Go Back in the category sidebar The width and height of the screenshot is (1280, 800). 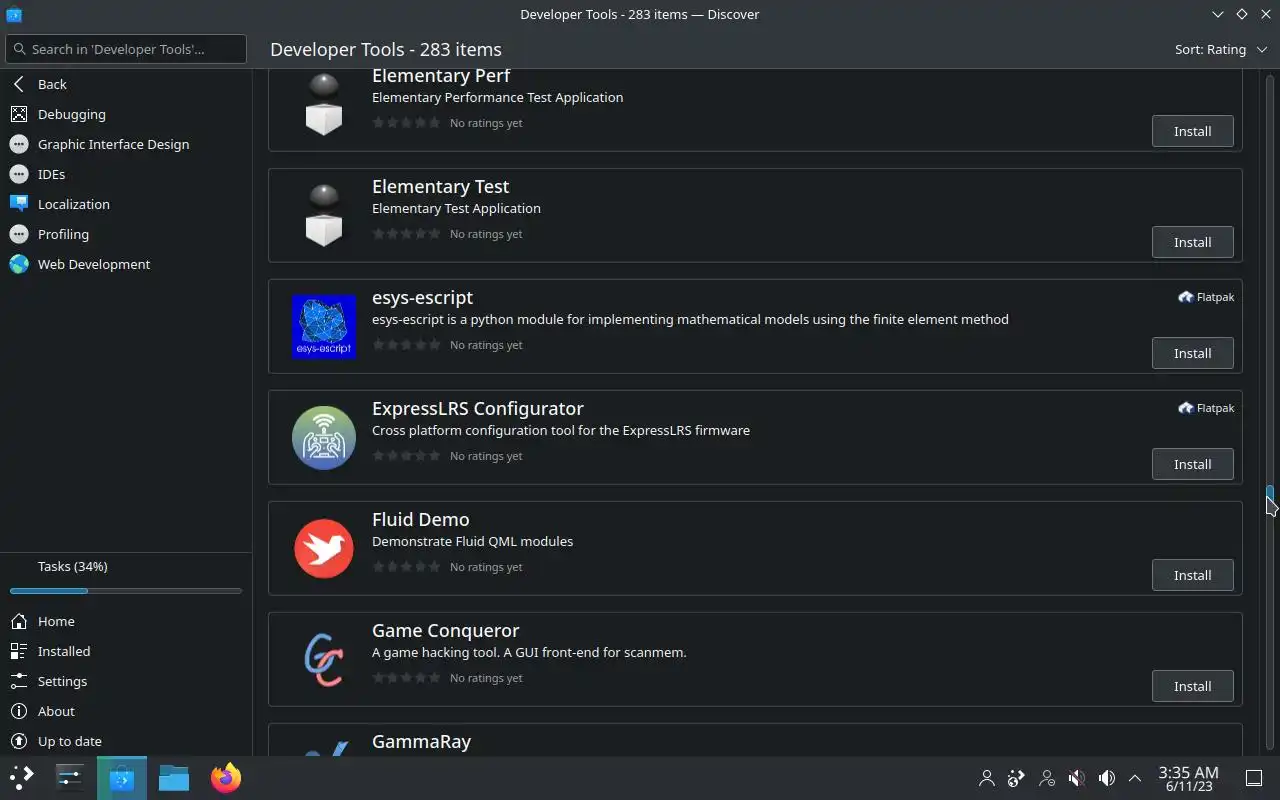126,84
